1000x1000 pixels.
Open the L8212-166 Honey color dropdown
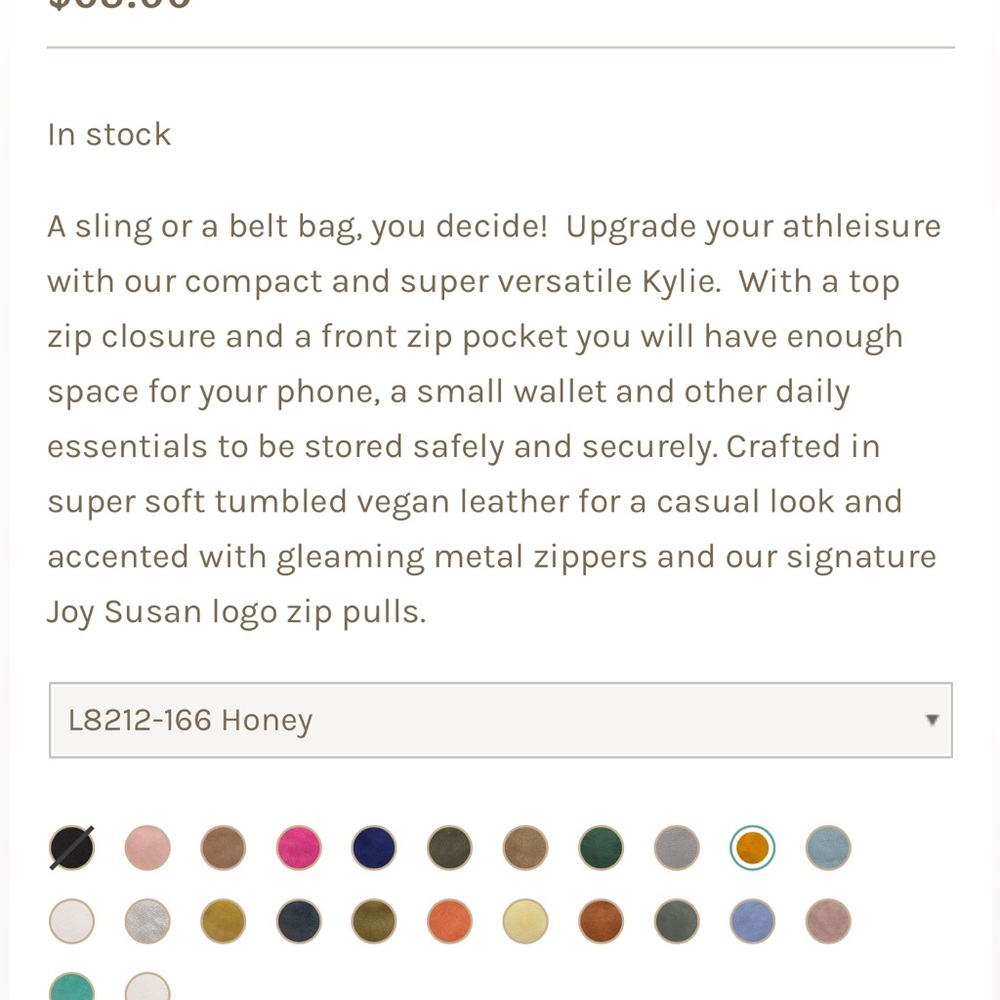pos(501,720)
